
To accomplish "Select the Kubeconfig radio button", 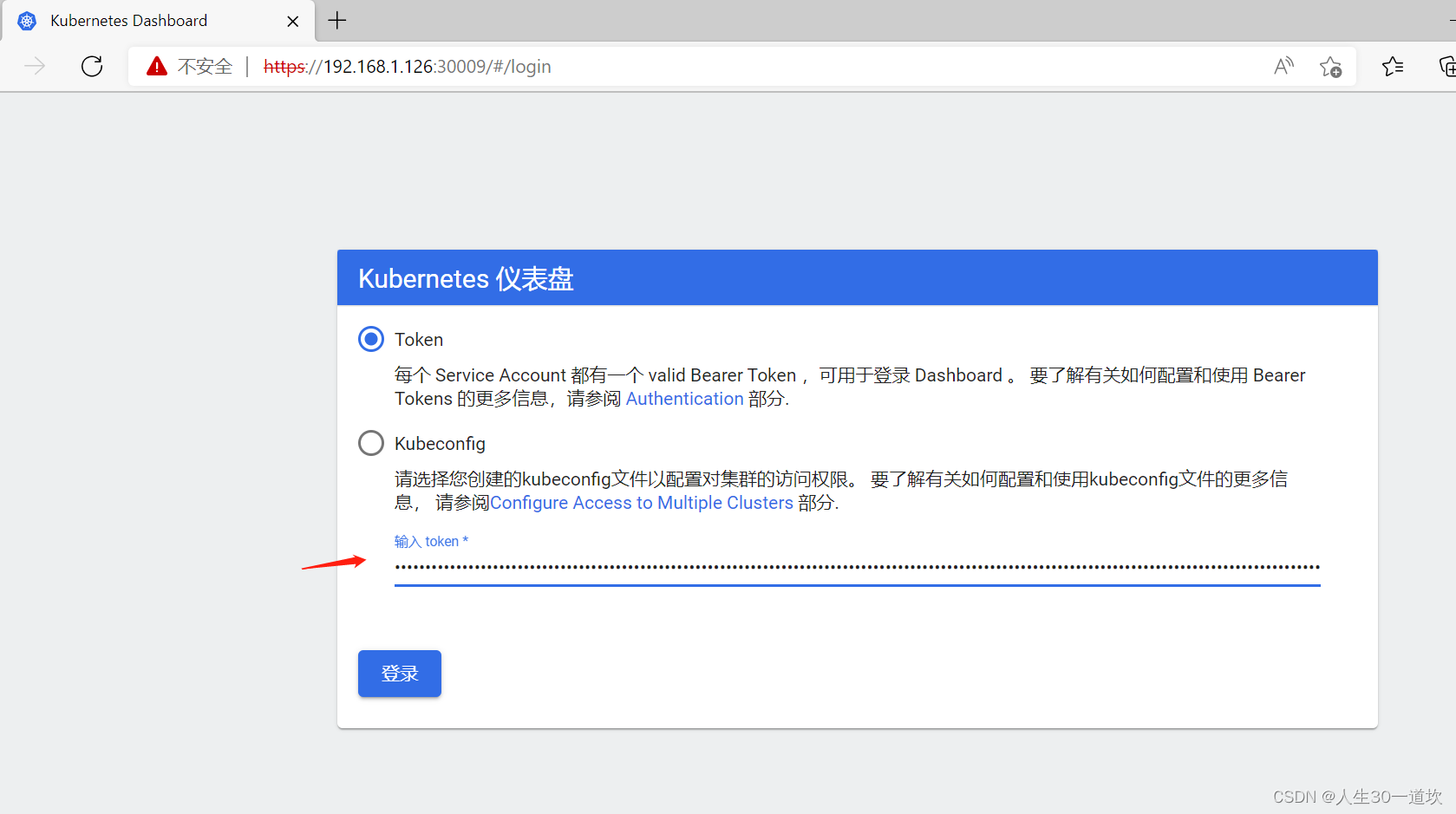I will (371, 443).
